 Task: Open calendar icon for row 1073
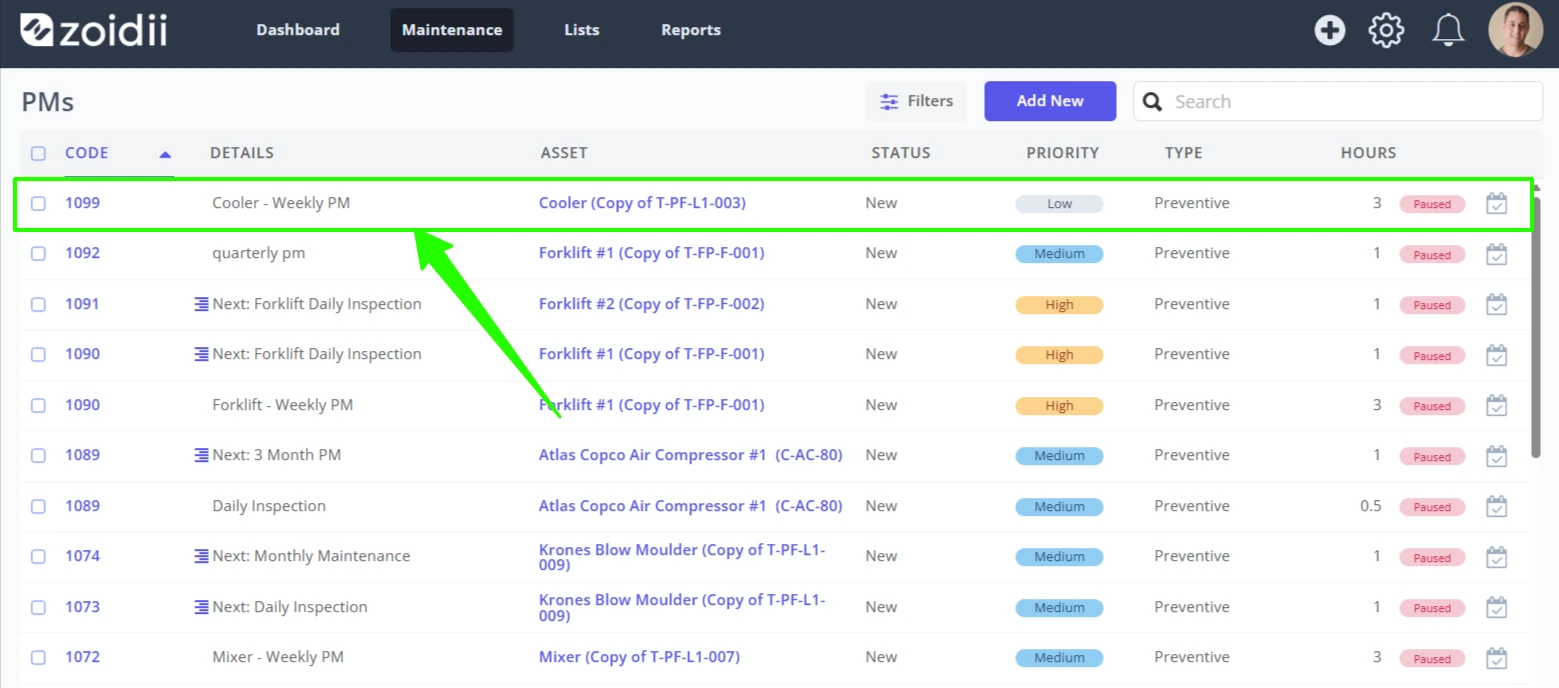tap(1496, 607)
